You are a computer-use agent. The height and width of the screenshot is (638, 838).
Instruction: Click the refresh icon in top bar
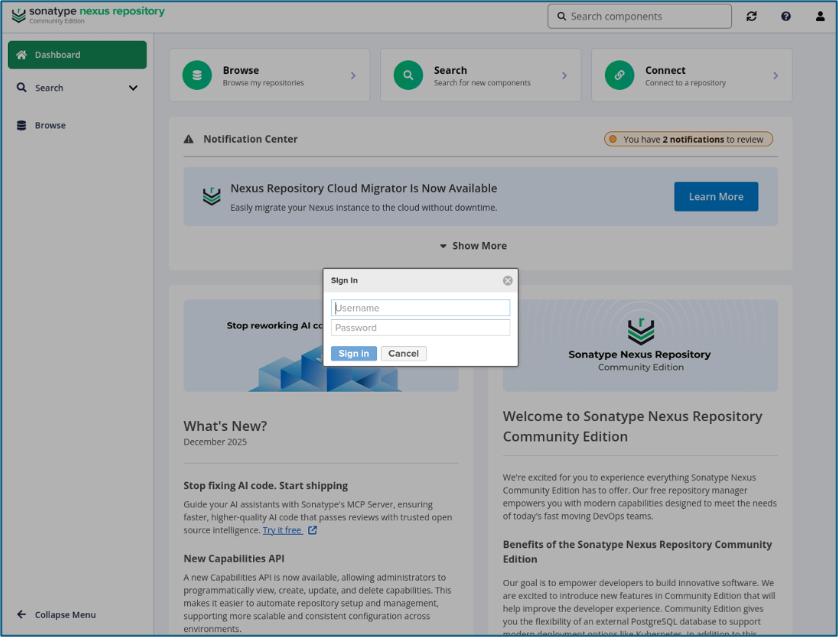click(752, 17)
